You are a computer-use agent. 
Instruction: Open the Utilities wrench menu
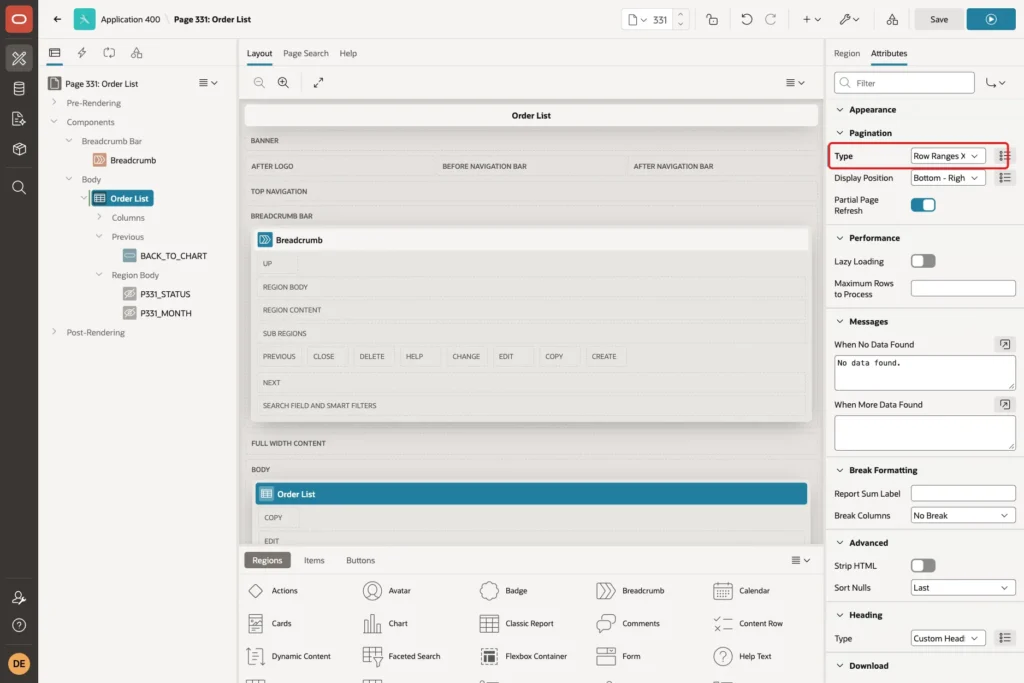click(849, 20)
